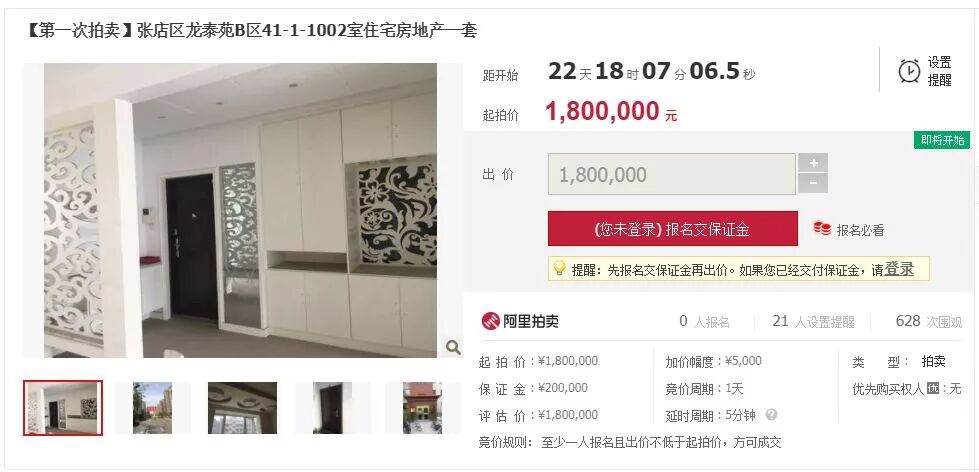Image resolution: width=979 pixels, height=472 pixels.
Task: Click the magnifier icon on main photo
Action: click(453, 347)
